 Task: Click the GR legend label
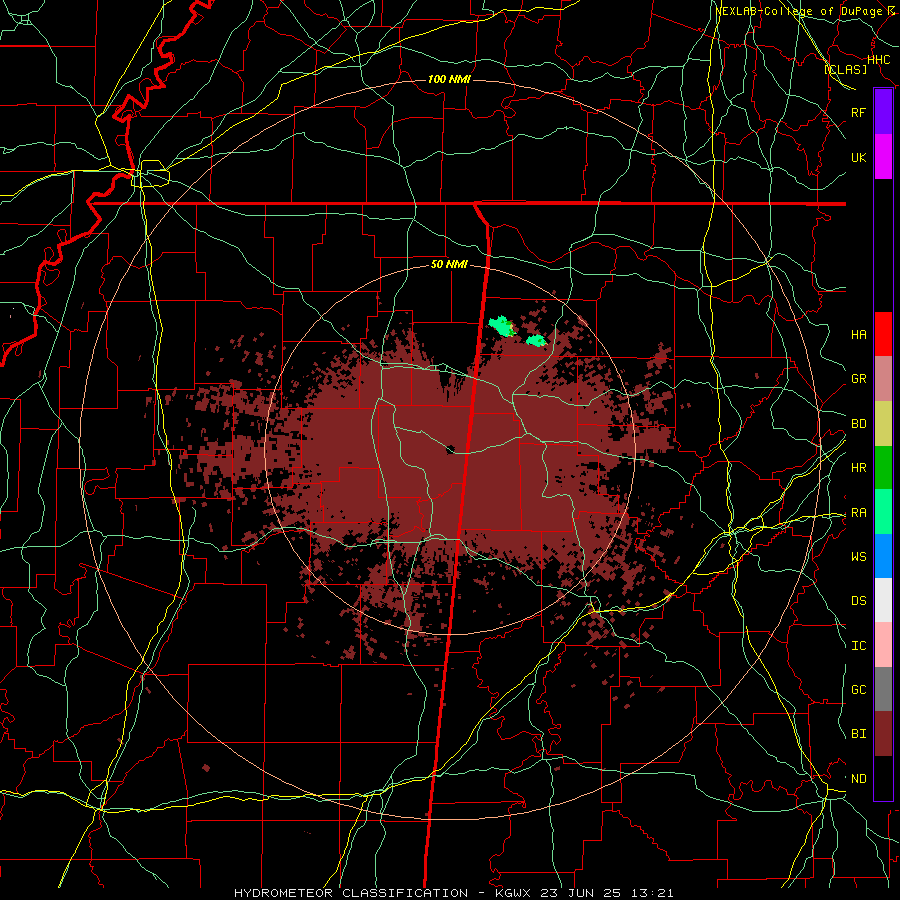coord(859,379)
